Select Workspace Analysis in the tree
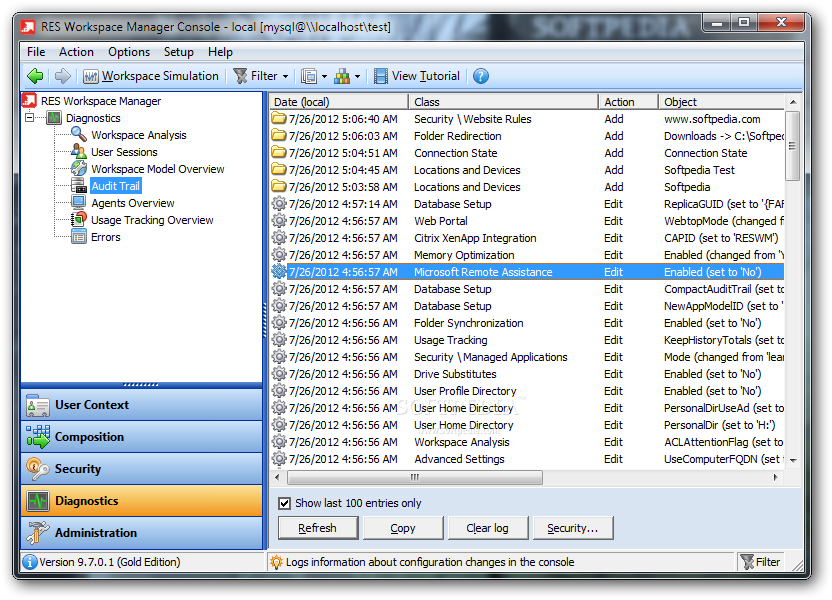 point(138,135)
